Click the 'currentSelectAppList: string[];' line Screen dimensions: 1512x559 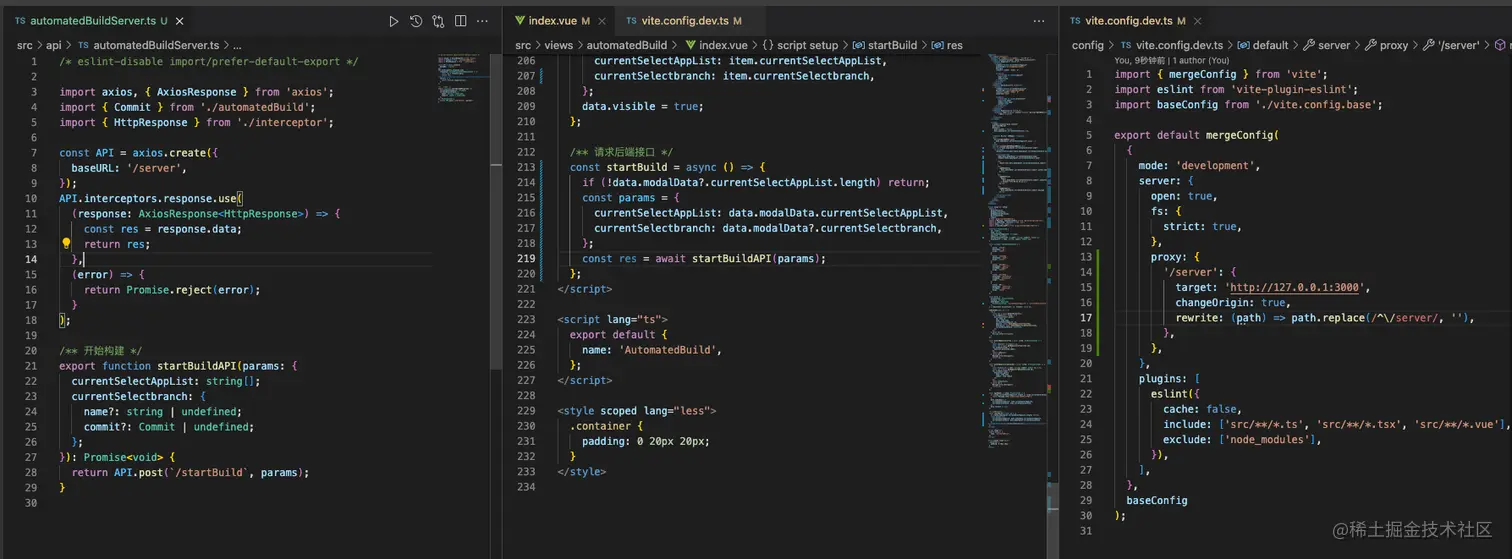pyautogui.click(x=166, y=381)
